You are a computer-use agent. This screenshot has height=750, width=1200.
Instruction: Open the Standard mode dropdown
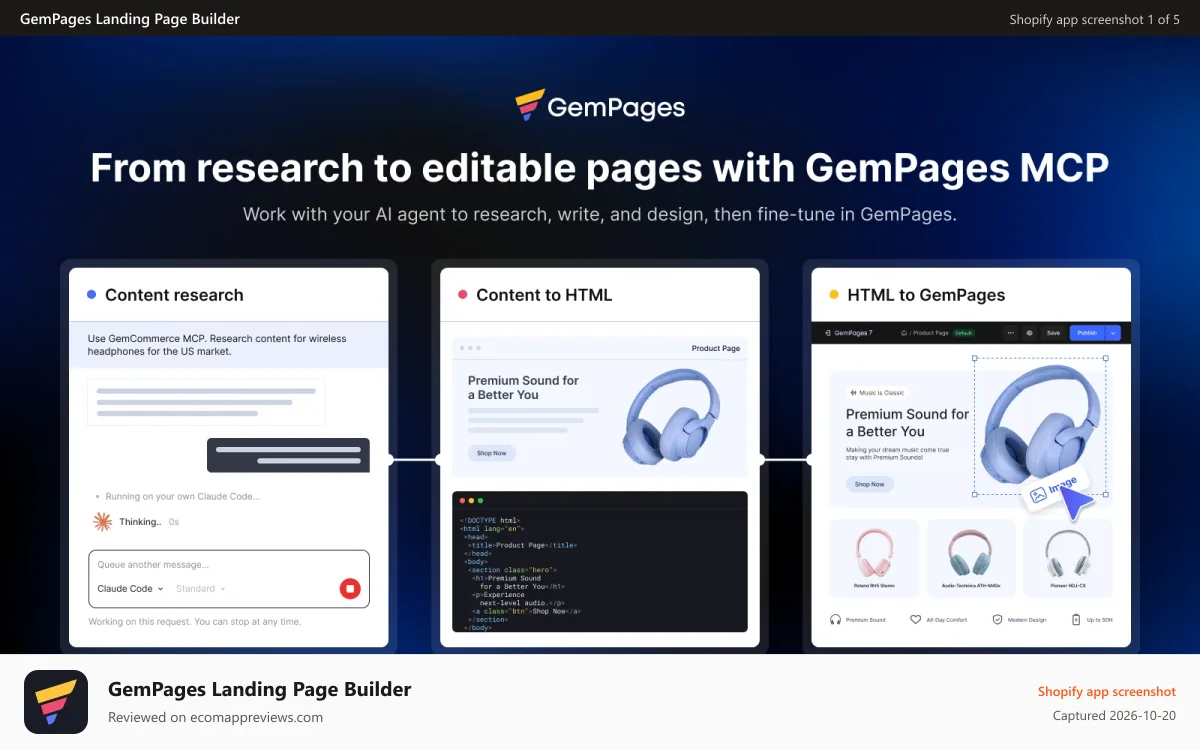(201, 589)
